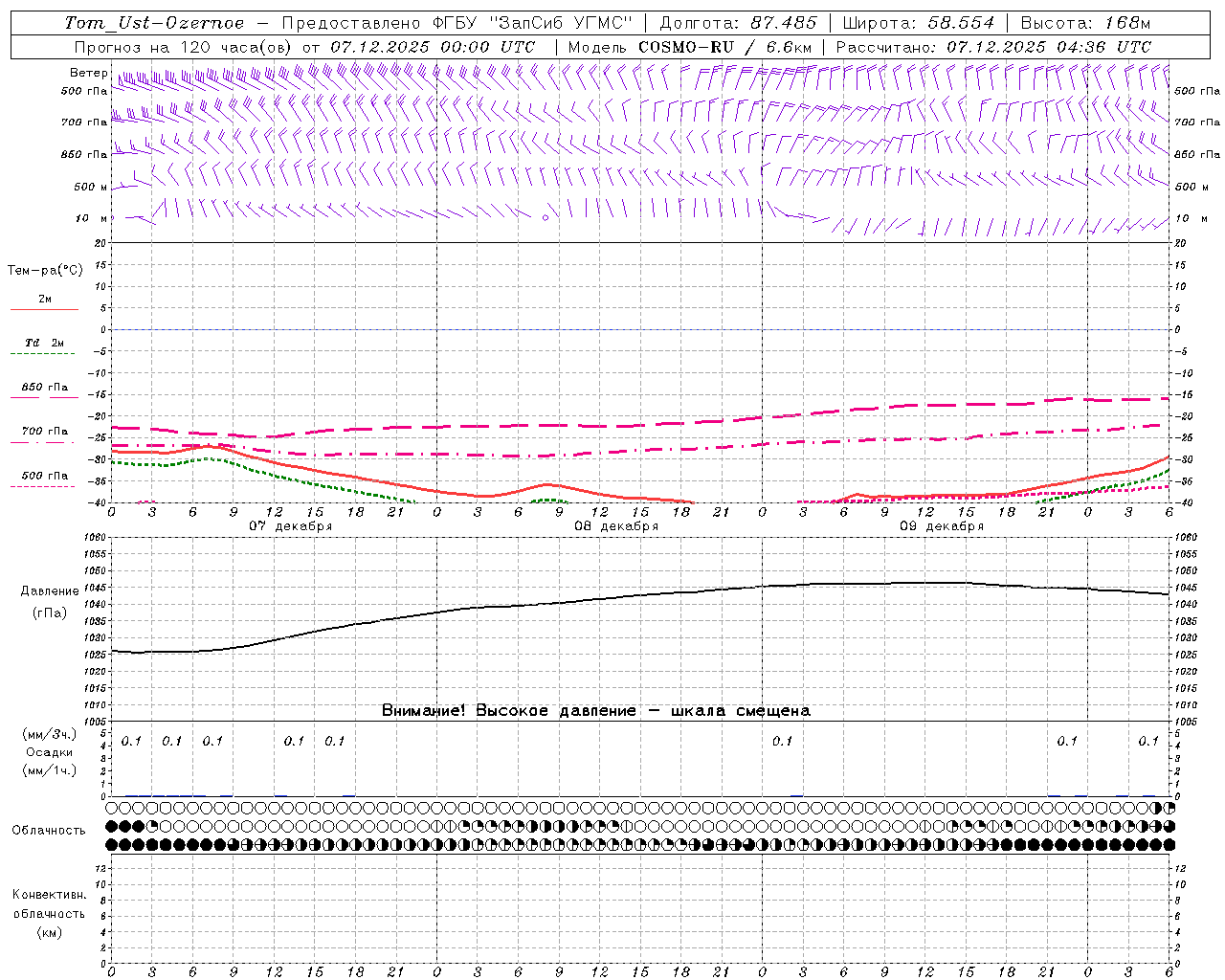Click the Ветер panel label
The height and width of the screenshot is (980, 1225).
tap(88, 73)
